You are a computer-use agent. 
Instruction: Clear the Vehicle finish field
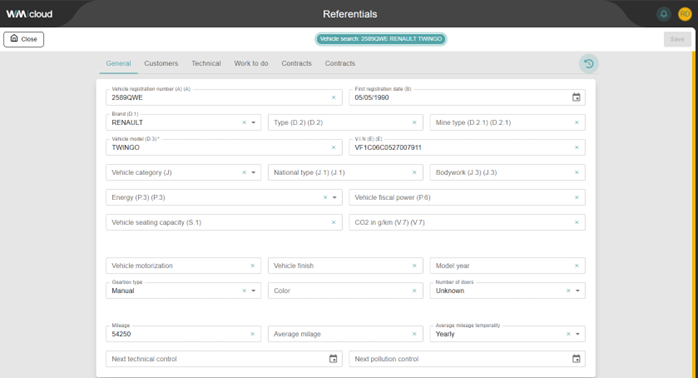pos(414,265)
